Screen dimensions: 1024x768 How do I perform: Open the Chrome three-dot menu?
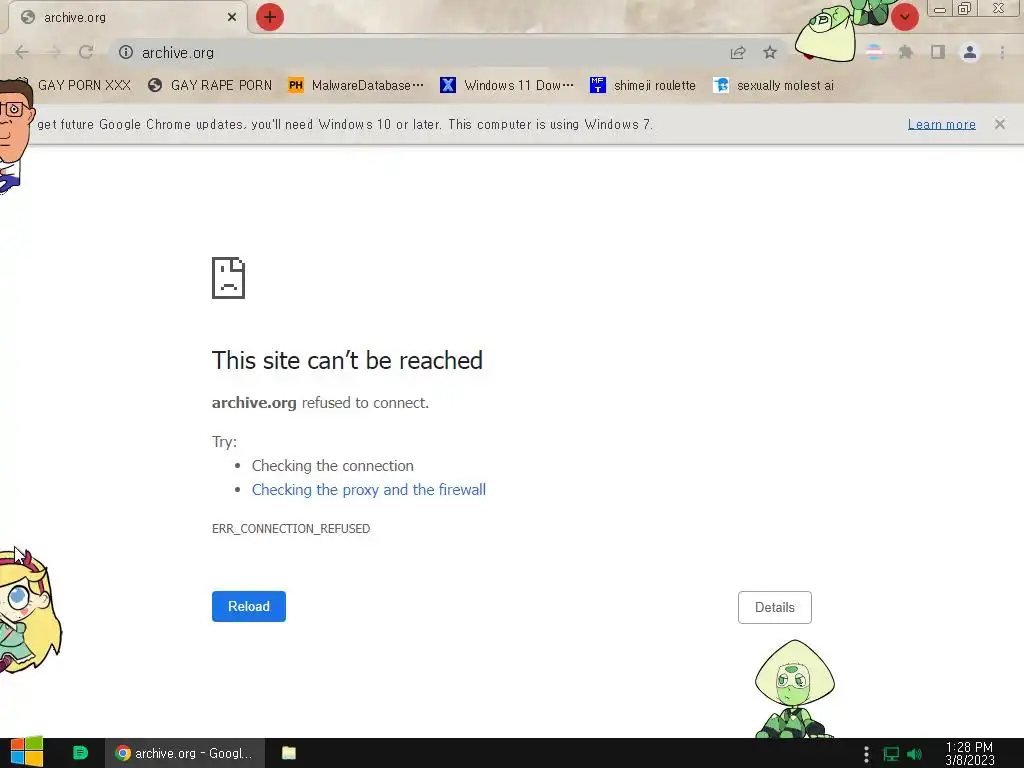(x=1002, y=52)
